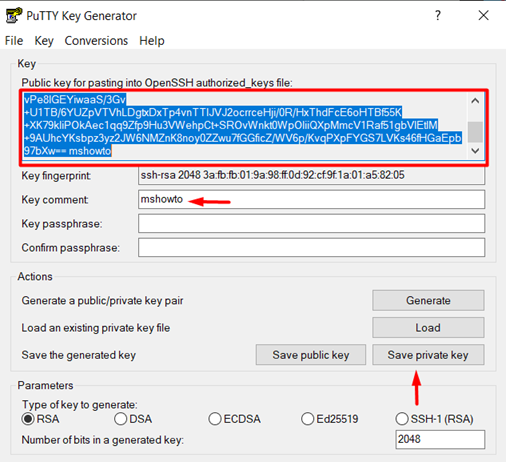Click the 'Confirm passphrase:' label
The height and width of the screenshot is (462, 506).
pyautogui.click(x=71, y=248)
